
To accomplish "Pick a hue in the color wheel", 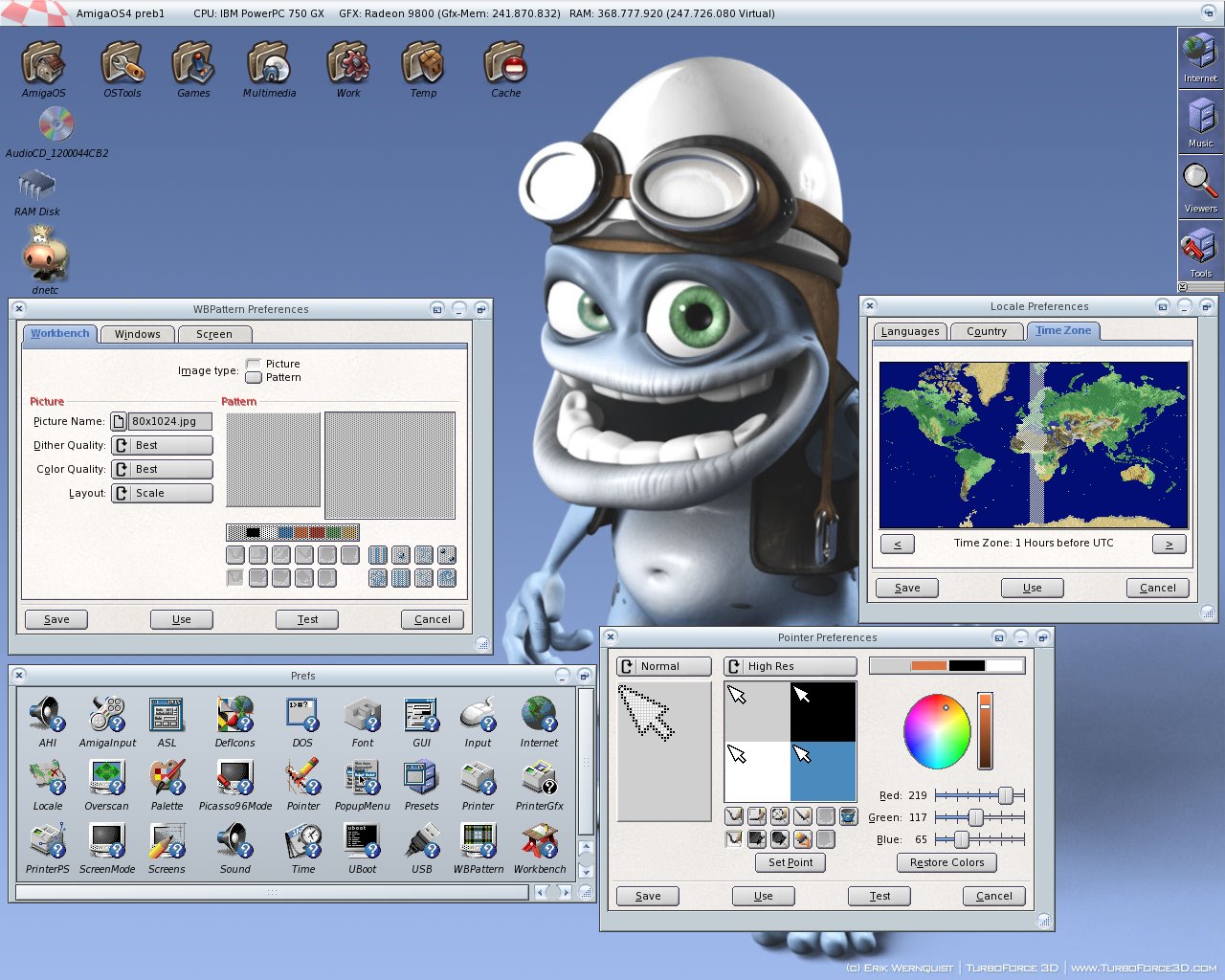I will (x=937, y=732).
